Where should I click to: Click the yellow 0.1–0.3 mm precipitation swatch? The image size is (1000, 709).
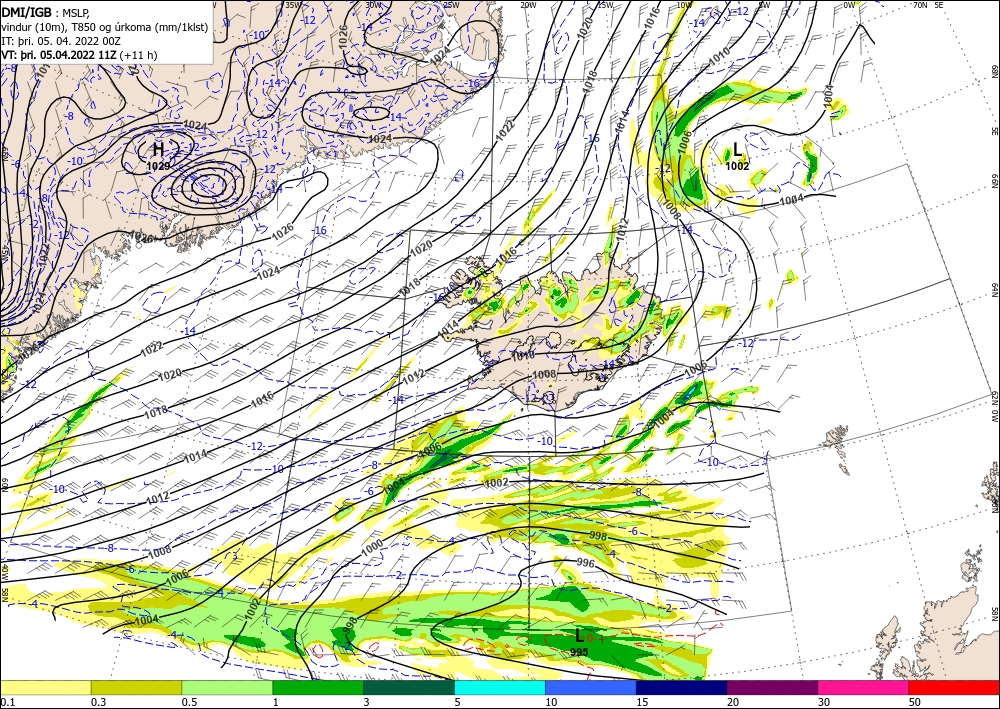click(45, 687)
